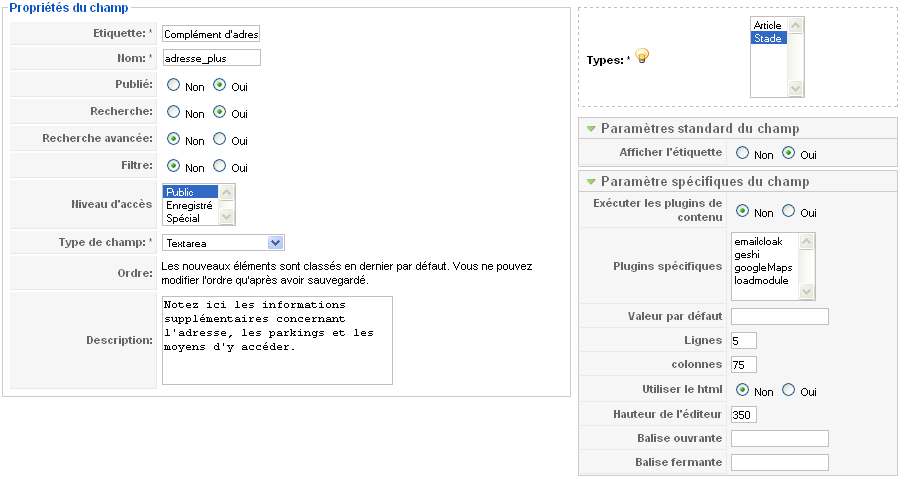Turn Filtre on by selecting Oui
The image size is (903, 479).
[x=219, y=166]
